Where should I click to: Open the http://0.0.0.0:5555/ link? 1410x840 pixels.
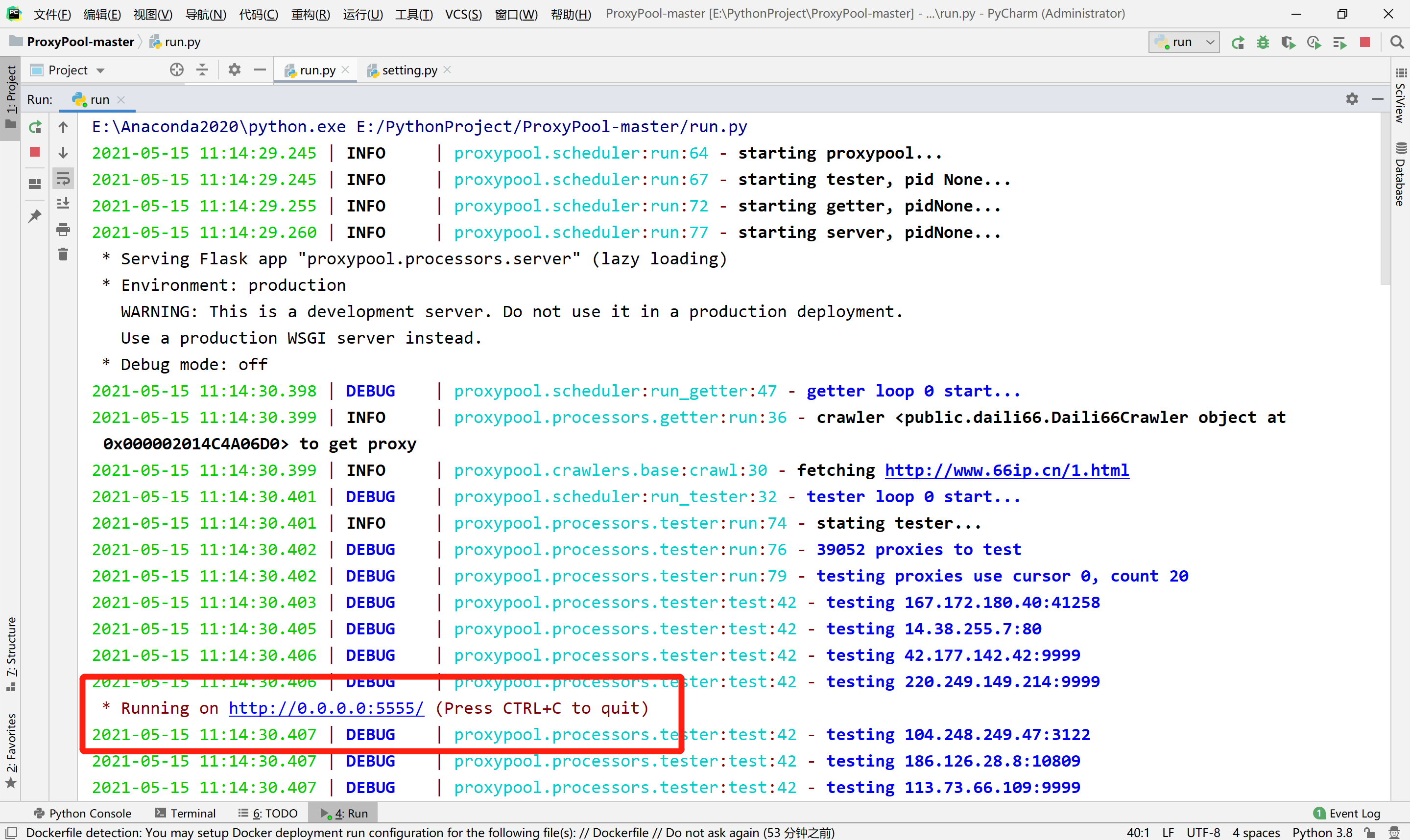click(326, 708)
